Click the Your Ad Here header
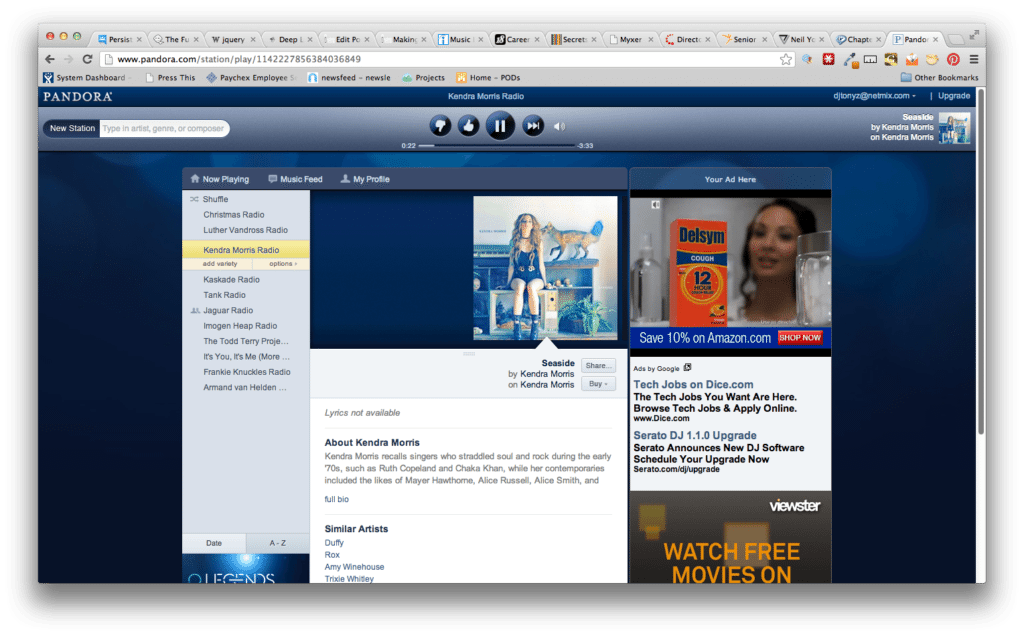The width and height of the screenshot is (1024, 636). (x=730, y=180)
